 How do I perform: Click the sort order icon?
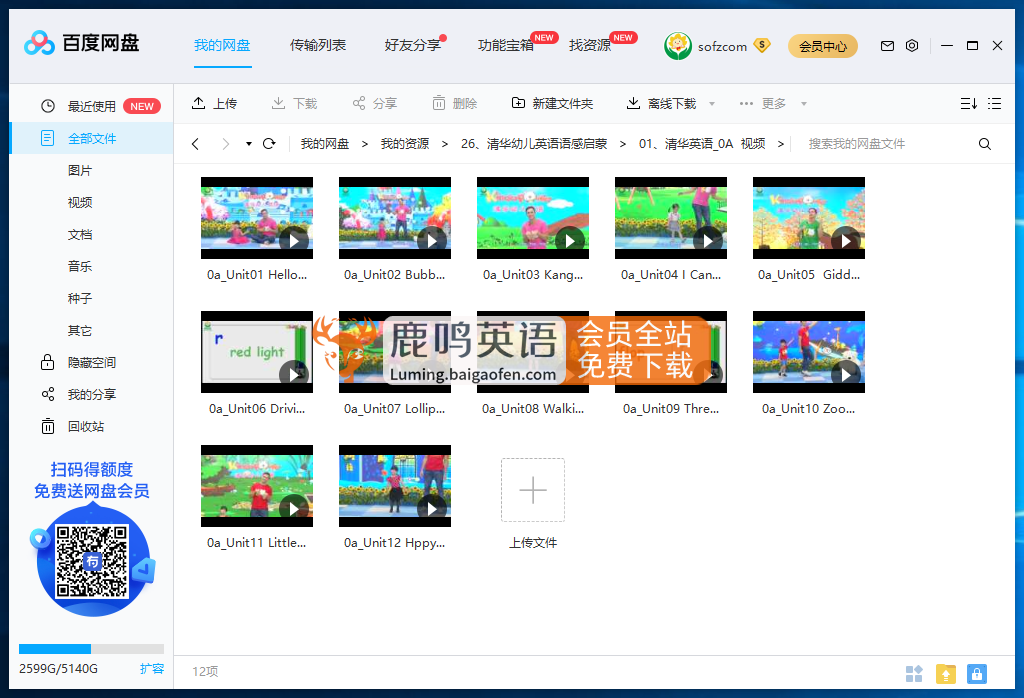point(968,104)
